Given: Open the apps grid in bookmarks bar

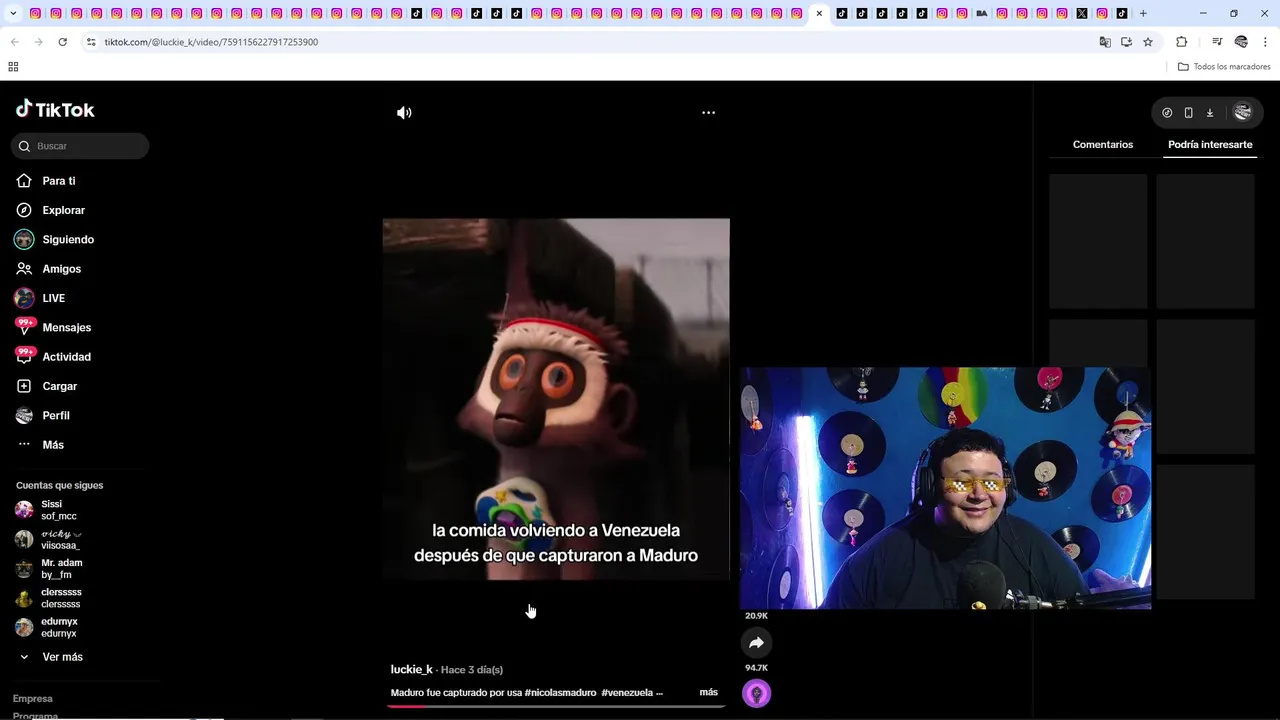Looking at the screenshot, I should coord(13,67).
